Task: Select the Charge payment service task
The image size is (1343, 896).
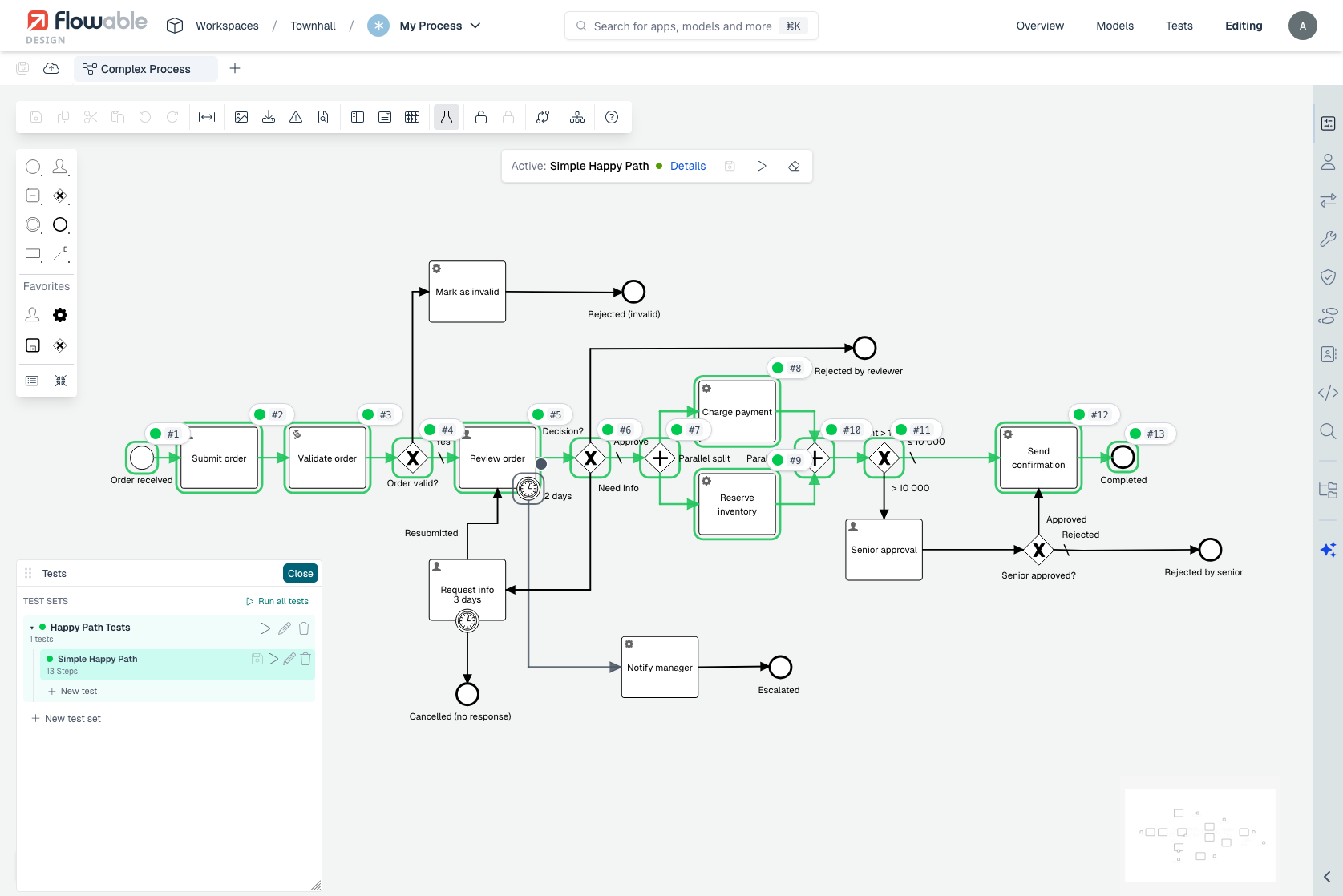Action: pyautogui.click(x=737, y=411)
